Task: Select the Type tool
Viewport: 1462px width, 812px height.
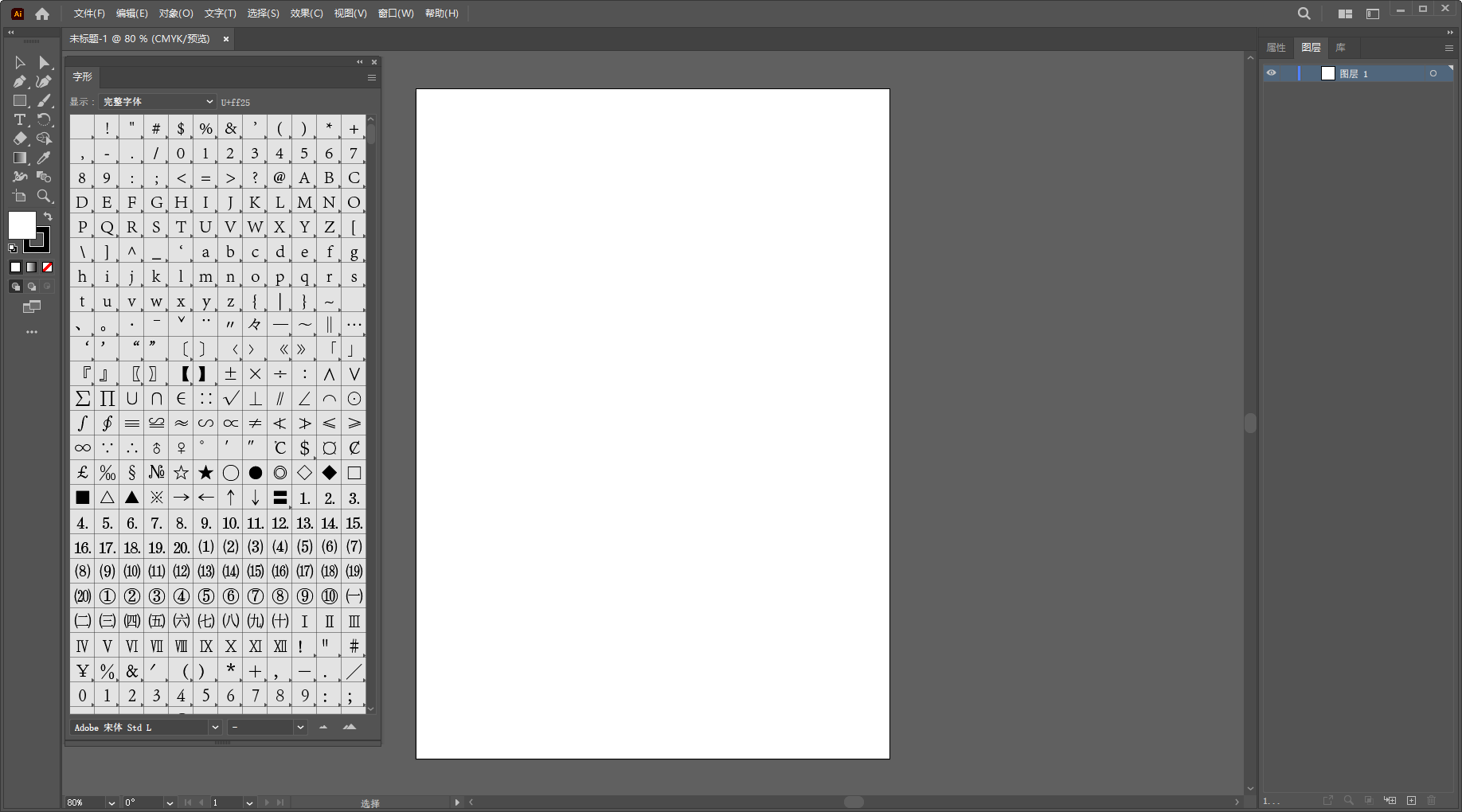Action: [20, 120]
